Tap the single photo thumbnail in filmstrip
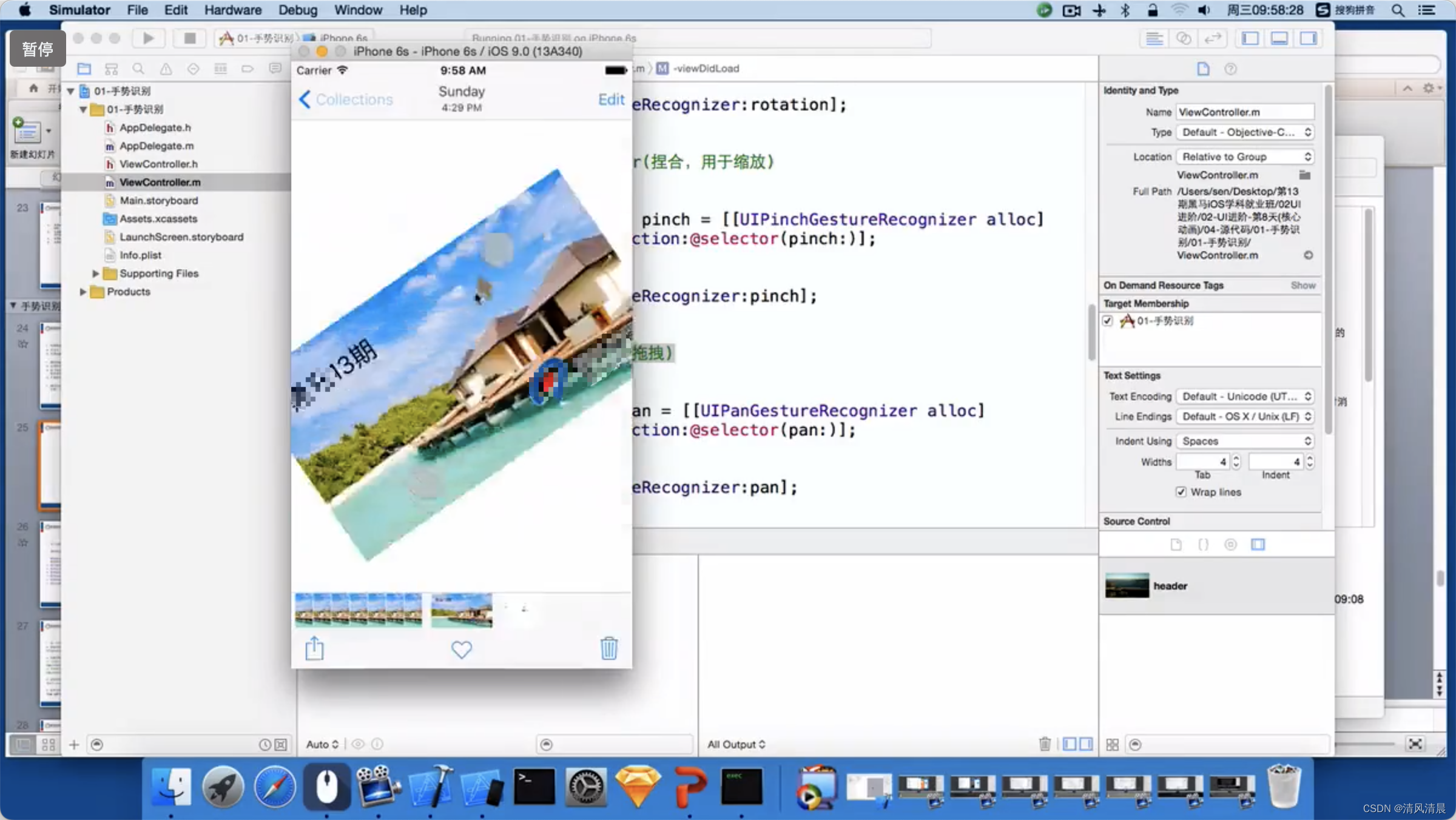This screenshot has width=1456, height=820. click(x=462, y=610)
